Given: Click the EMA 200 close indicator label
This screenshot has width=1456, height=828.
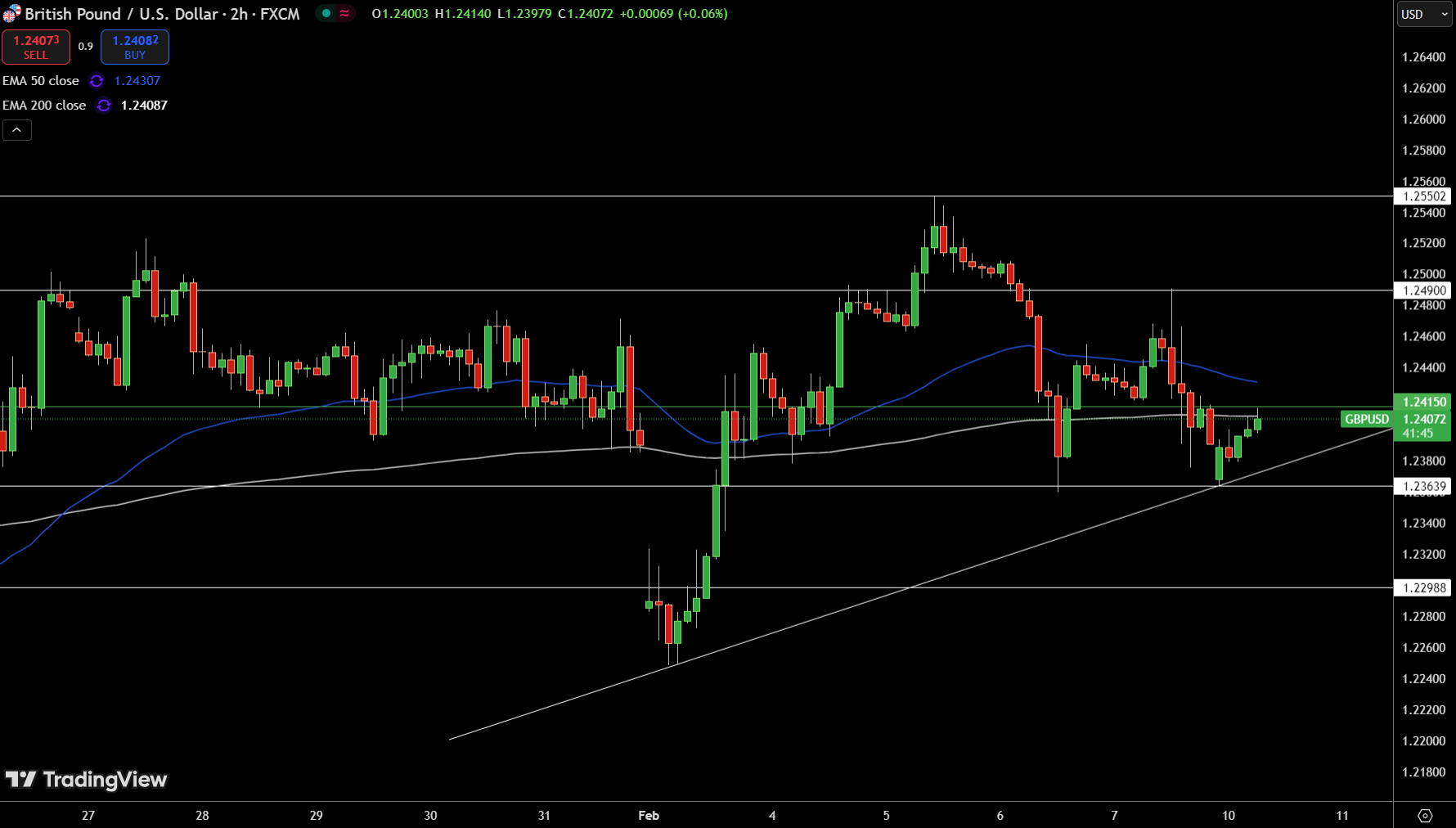Looking at the screenshot, I should 44,106.
